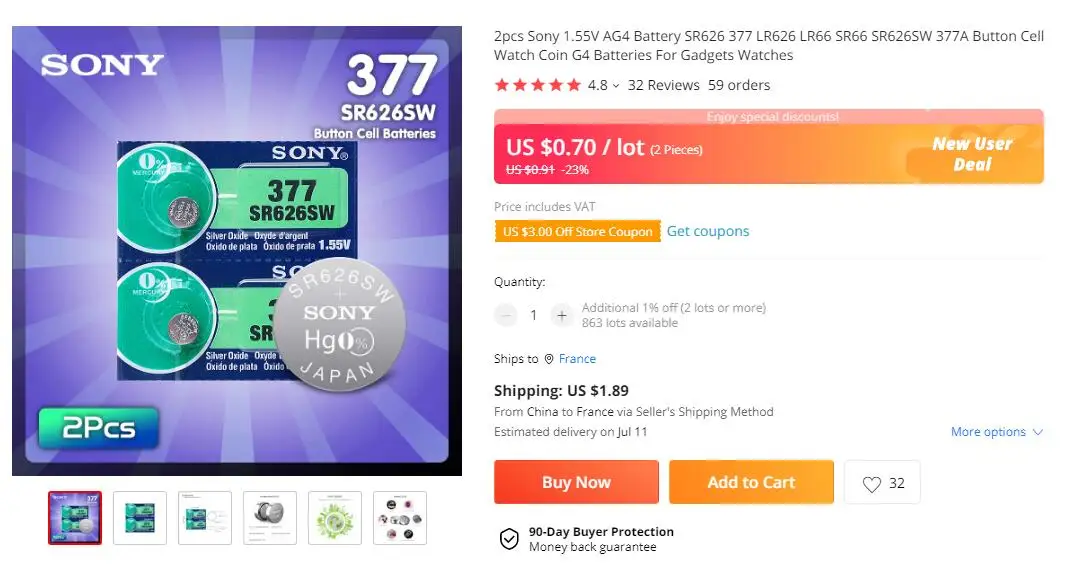The image size is (1066, 572).
Task: Click the quantity input field showing 1
Action: tap(534, 315)
